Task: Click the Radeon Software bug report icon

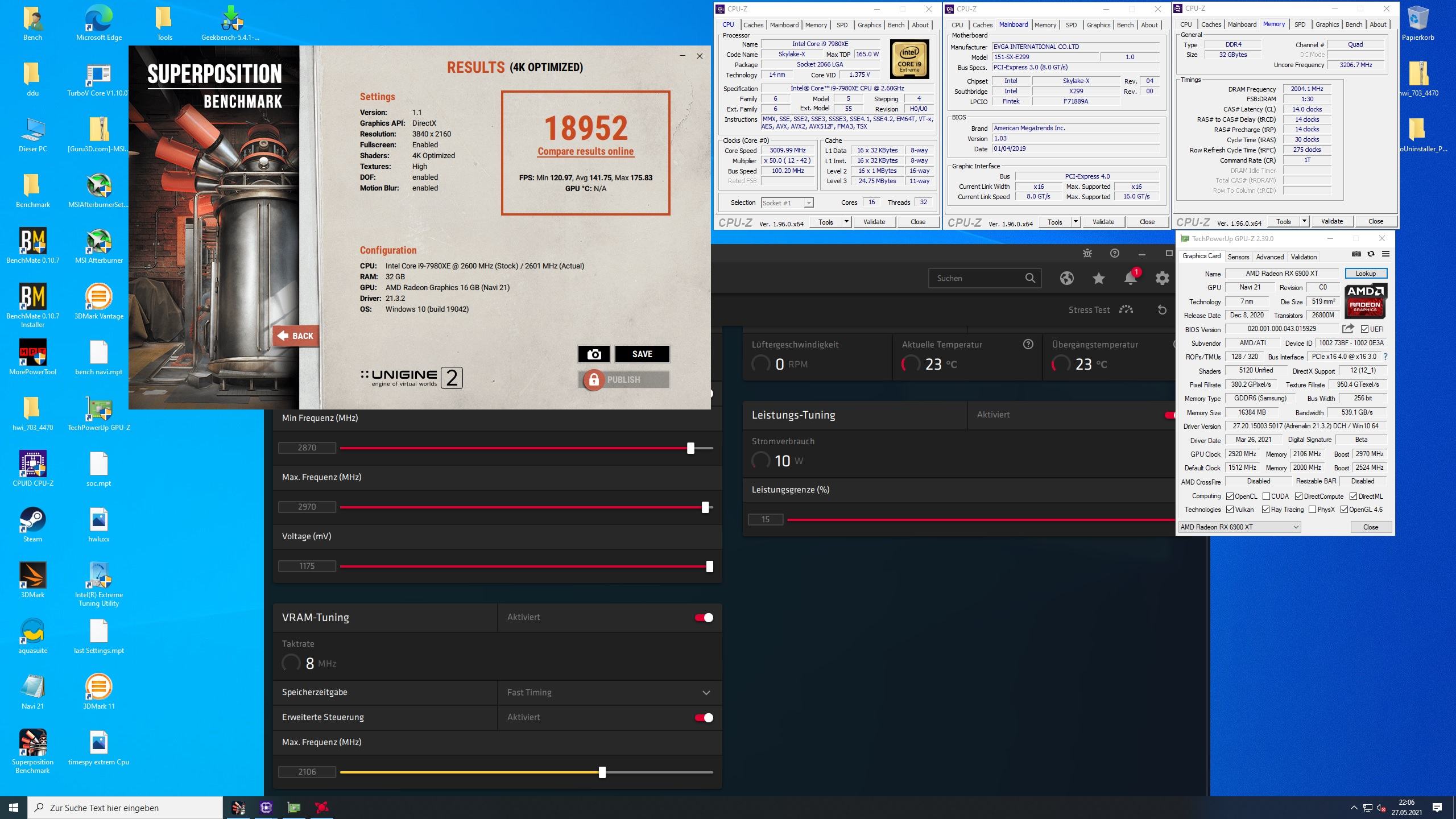Action: pos(1087,253)
